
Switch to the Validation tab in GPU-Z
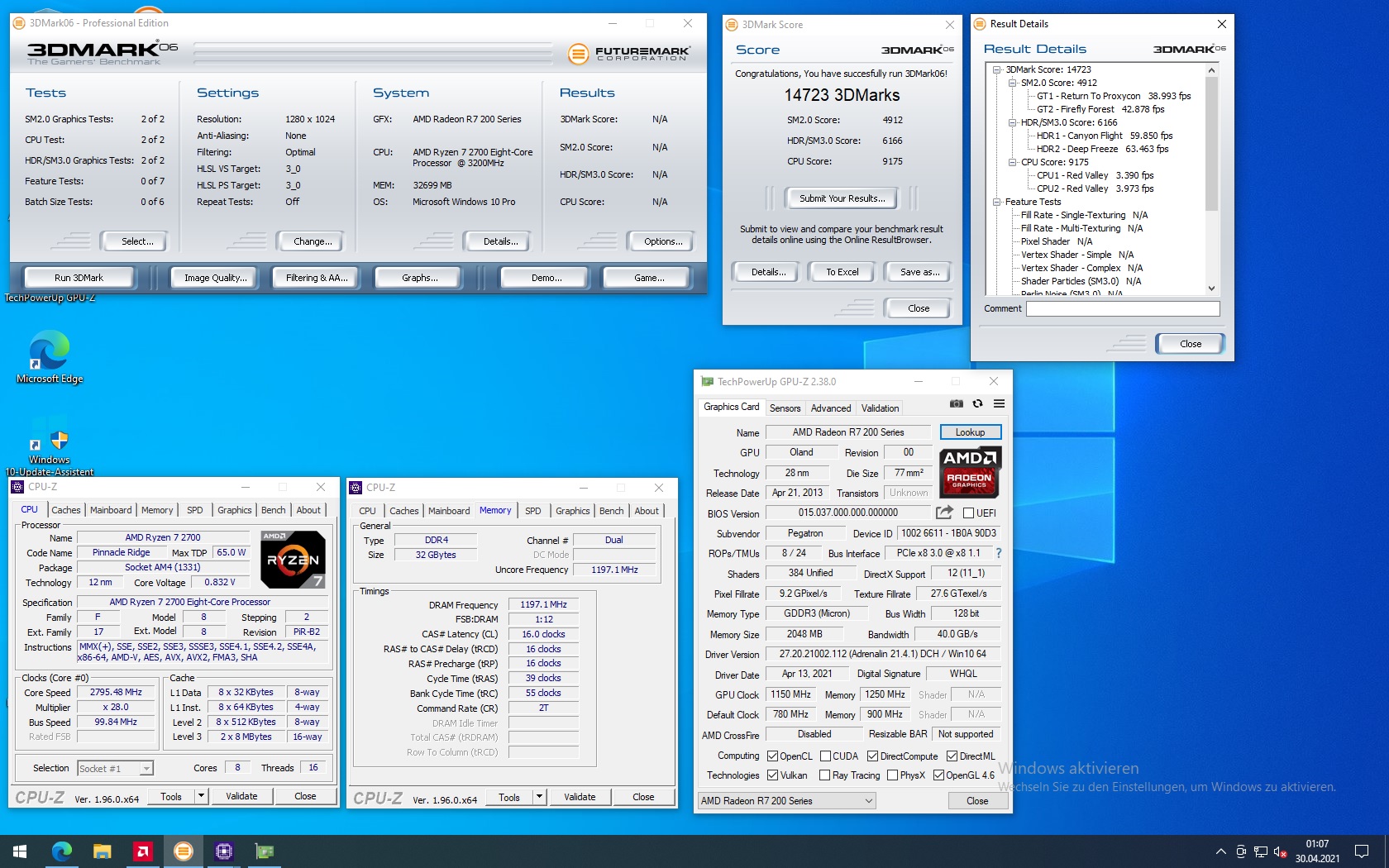pyautogui.click(x=880, y=408)
